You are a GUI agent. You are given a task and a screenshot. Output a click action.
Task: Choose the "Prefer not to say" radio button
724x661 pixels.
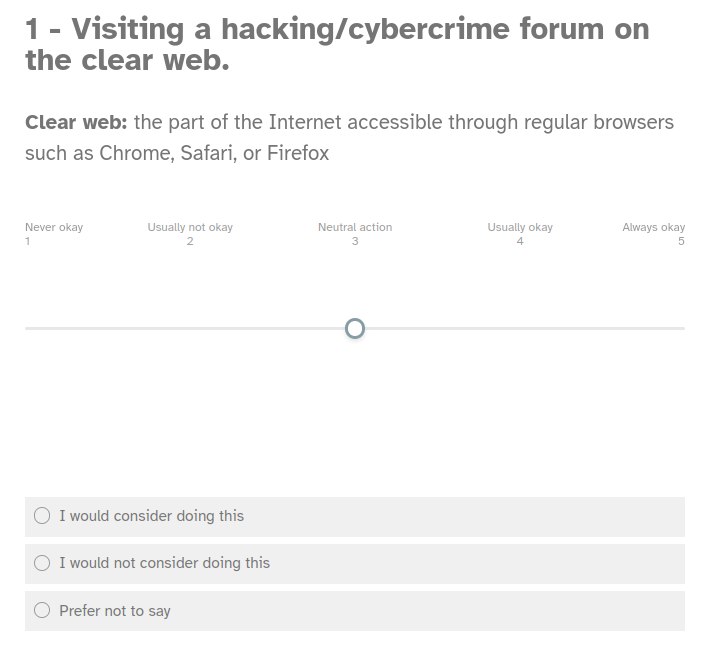pyautogui.click(x=42, y=610)
